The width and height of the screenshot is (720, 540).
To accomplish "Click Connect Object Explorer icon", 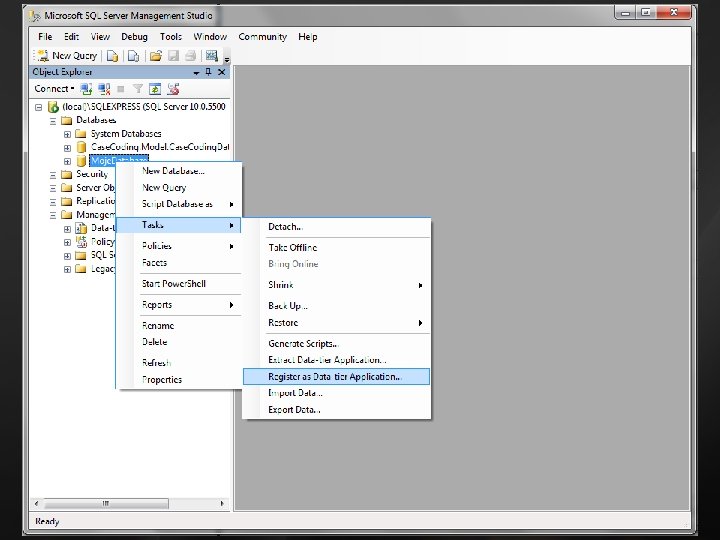I will pyautogui.click(x=86, y=89).
